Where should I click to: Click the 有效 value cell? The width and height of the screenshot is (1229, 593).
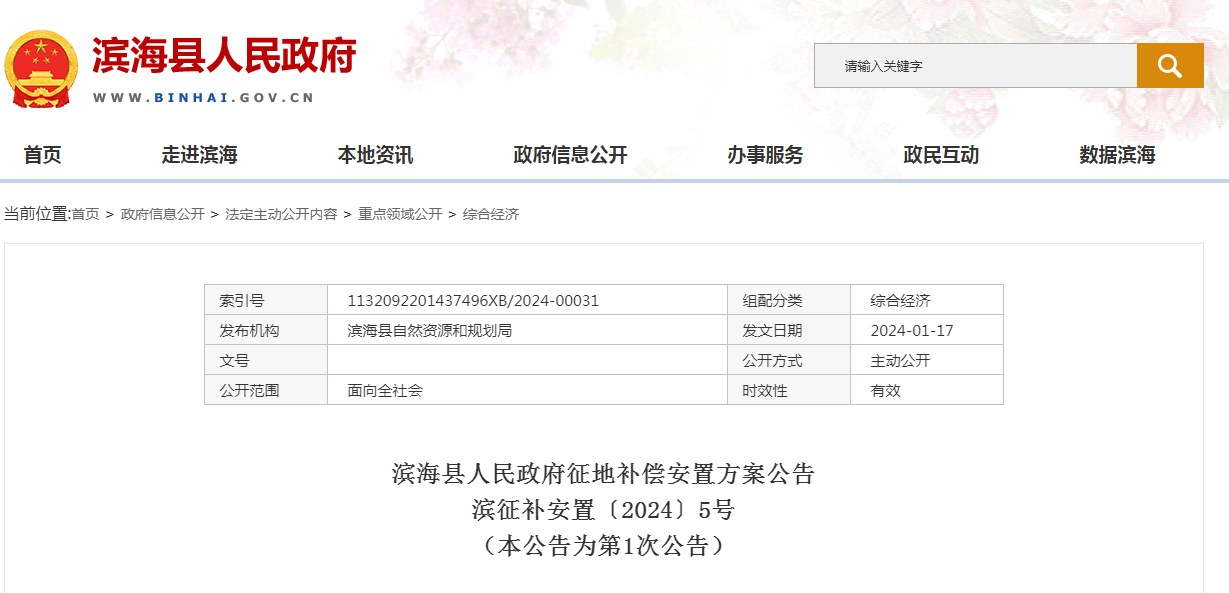coord(927,390)
